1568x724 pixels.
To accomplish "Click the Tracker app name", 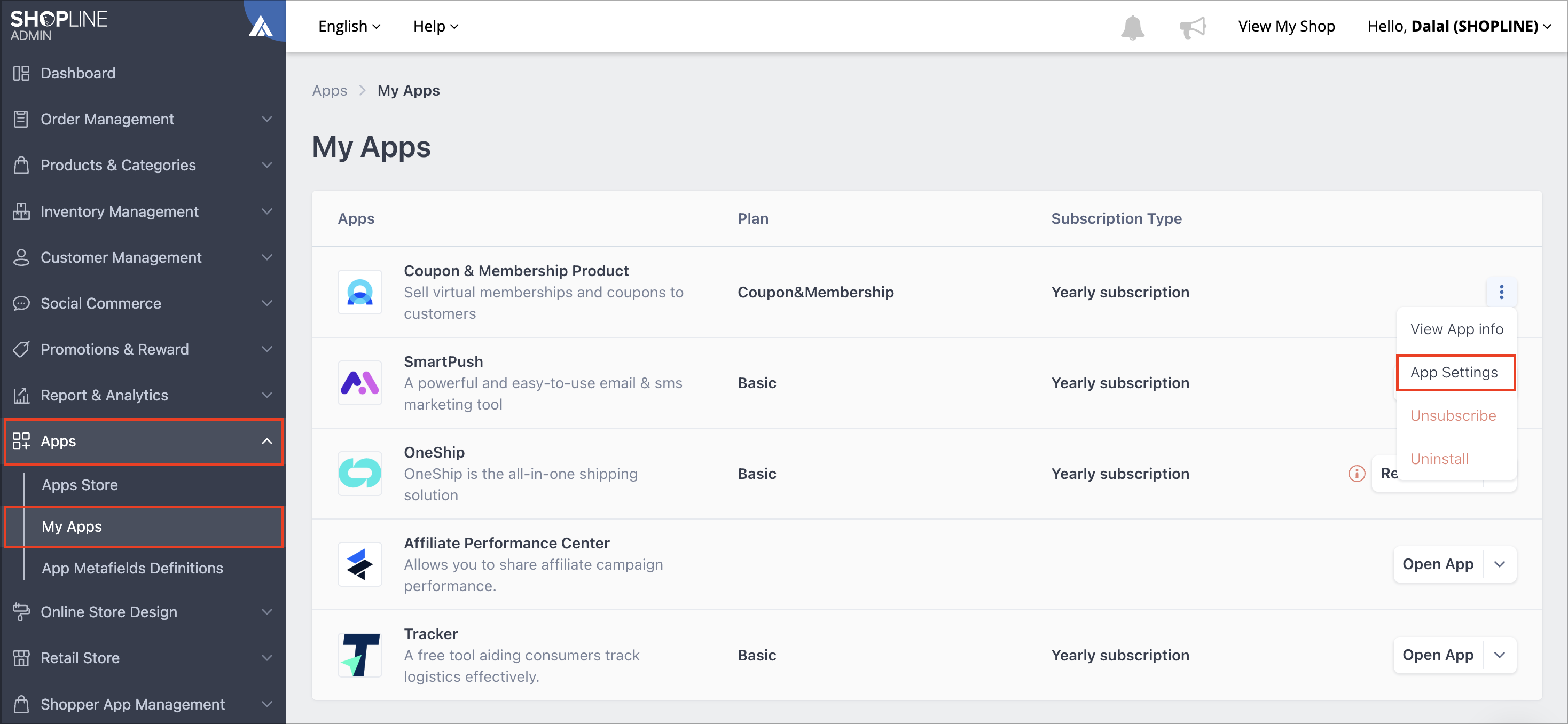I will (431, 634).
